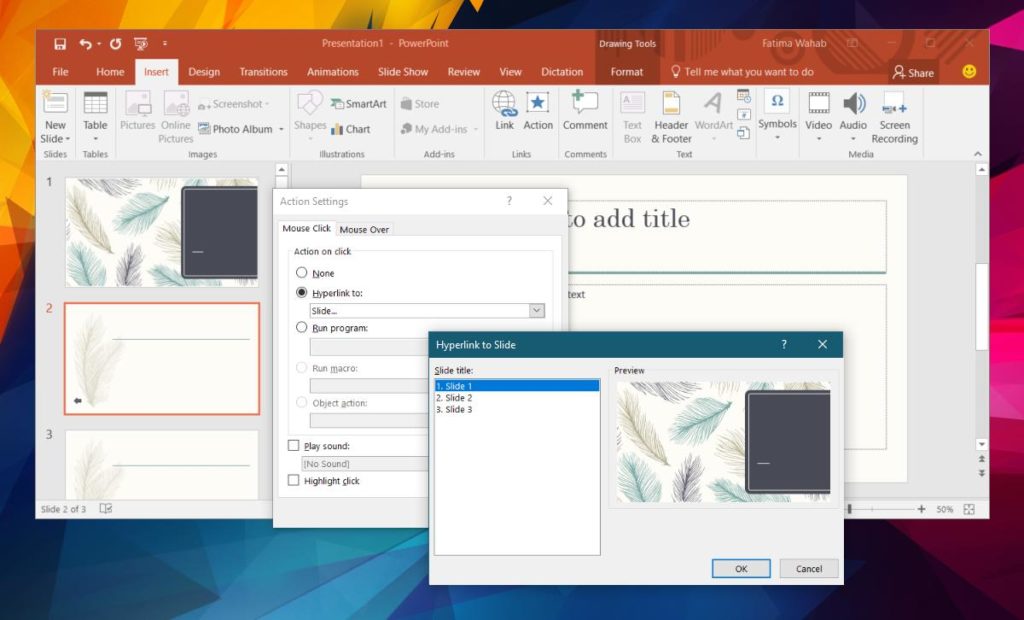Switch to the Mouse Over tab
1024x620 pixels.
[x=365, y=229]
